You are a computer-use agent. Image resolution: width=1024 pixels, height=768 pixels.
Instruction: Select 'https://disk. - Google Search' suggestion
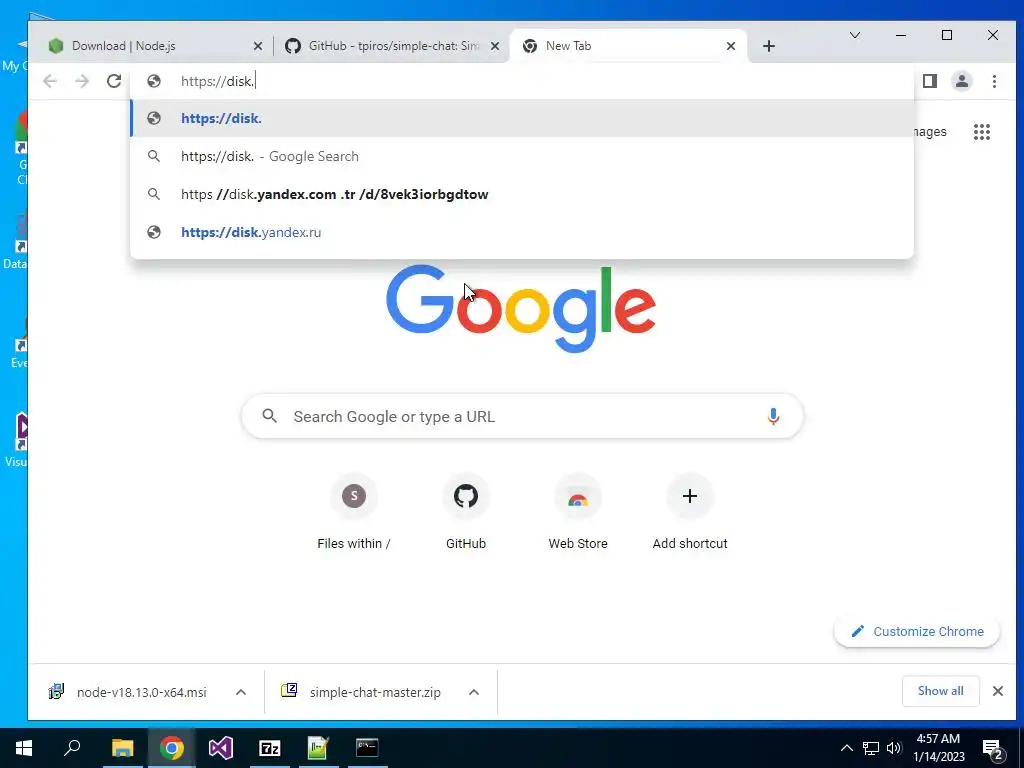pos(522,156)
